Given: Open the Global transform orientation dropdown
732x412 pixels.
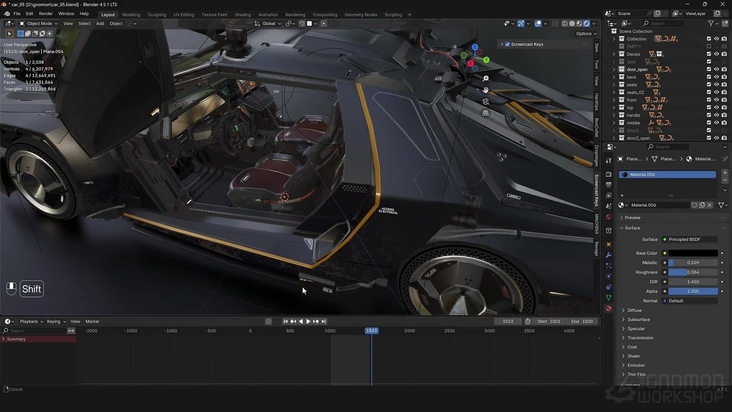Looking at the screenshot, I should coord(268,23).
